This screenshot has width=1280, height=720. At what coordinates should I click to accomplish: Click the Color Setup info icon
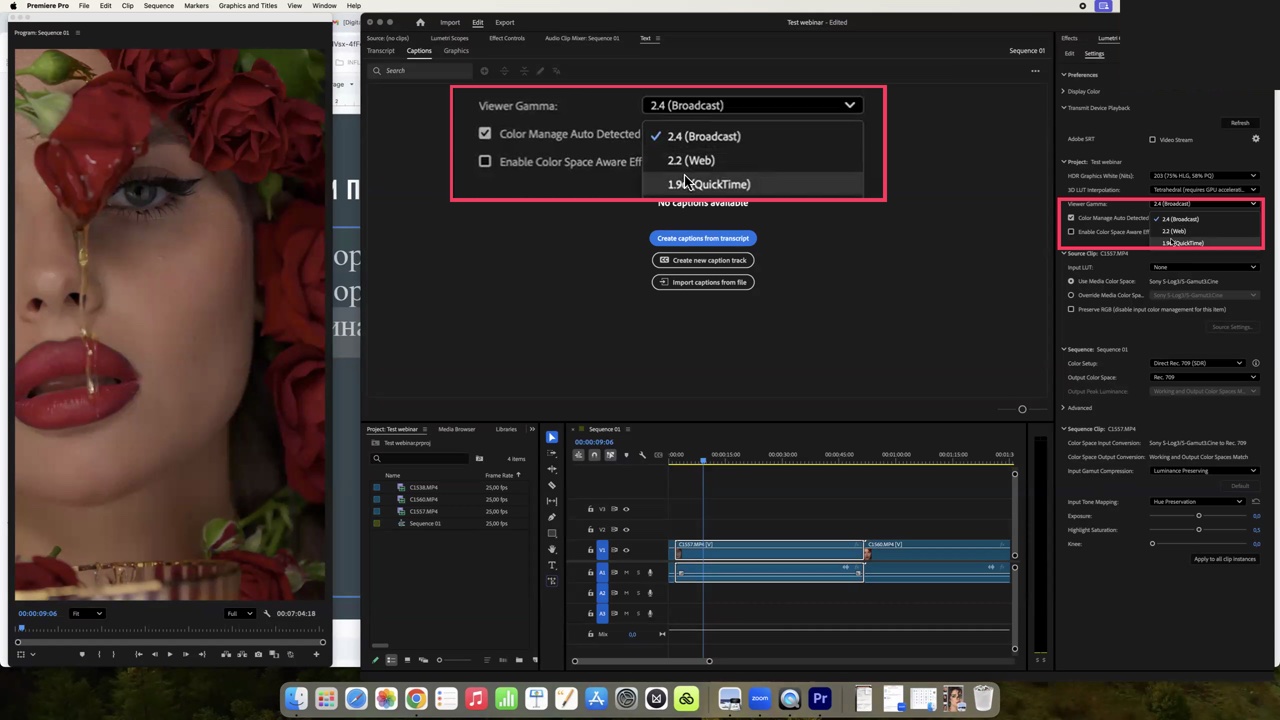pyautogui.click(x=1255, y=363)
